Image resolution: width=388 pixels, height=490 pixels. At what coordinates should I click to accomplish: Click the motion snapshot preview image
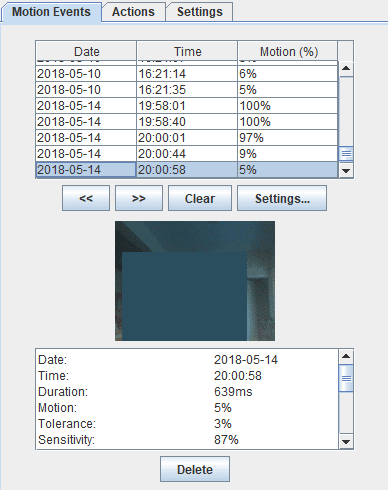(195, 281)
